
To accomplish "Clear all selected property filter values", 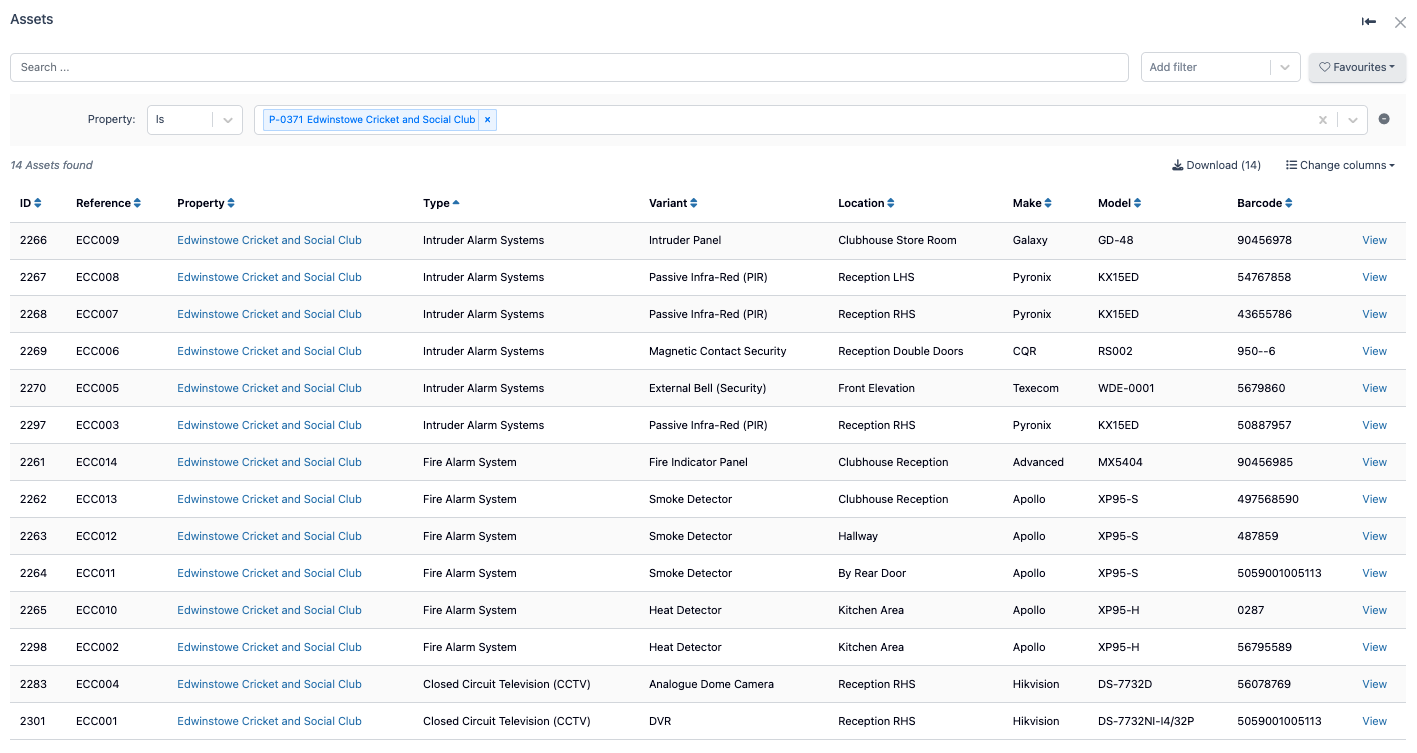I will [x=1323, y=120].
